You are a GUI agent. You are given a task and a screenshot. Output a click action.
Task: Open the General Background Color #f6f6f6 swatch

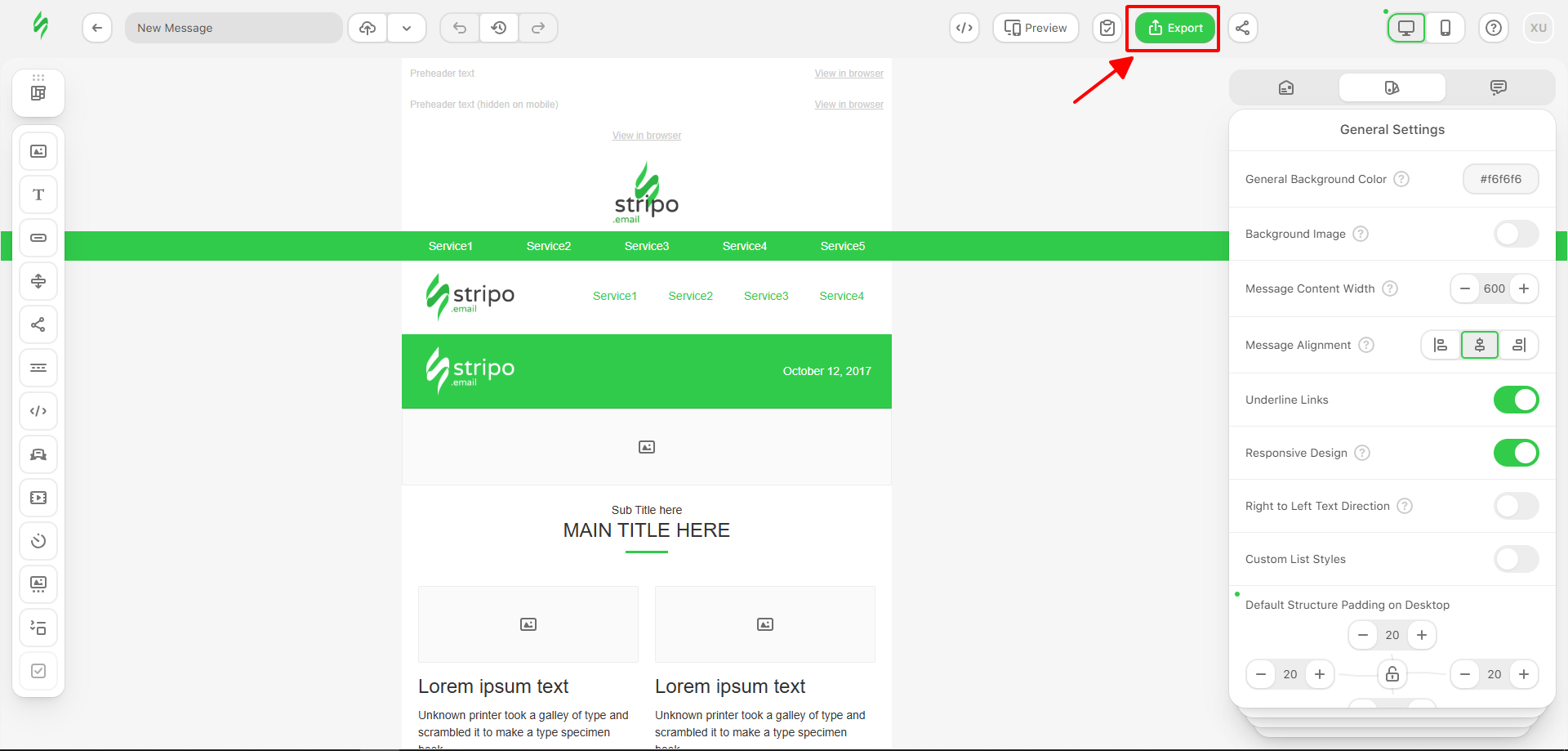[x=1501, y=179]
